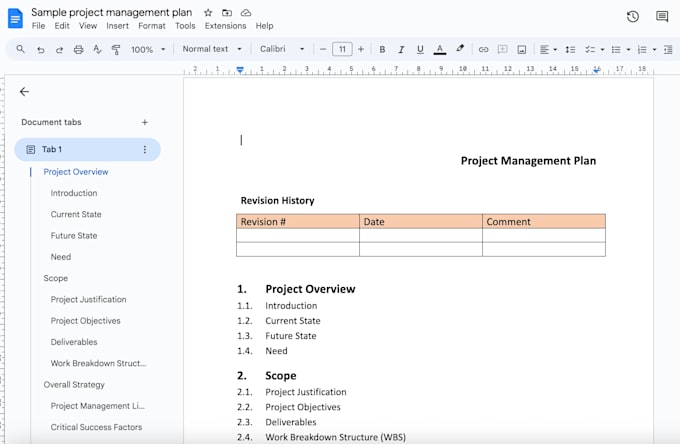Jump to Need in outline
Screen dimensions: 680x444
pyautogui.click(x=61, y=257)
